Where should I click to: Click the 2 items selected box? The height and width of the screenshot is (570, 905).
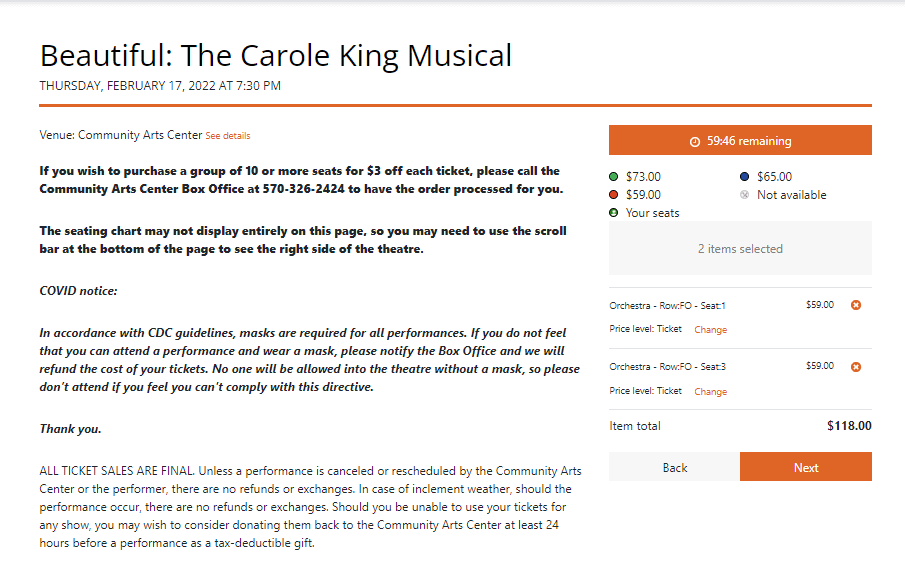[x=740, y=248]
